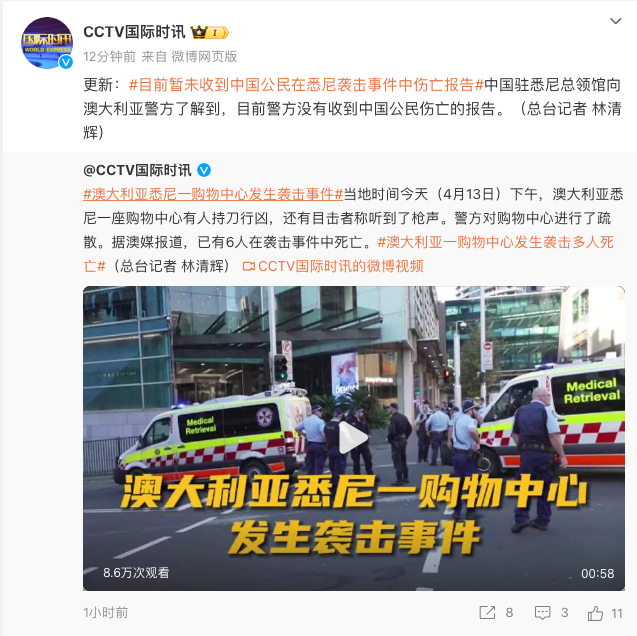Click the small video camera icon before 微博视频
This screenshot has height=636, width=637.
coord(248,266)
